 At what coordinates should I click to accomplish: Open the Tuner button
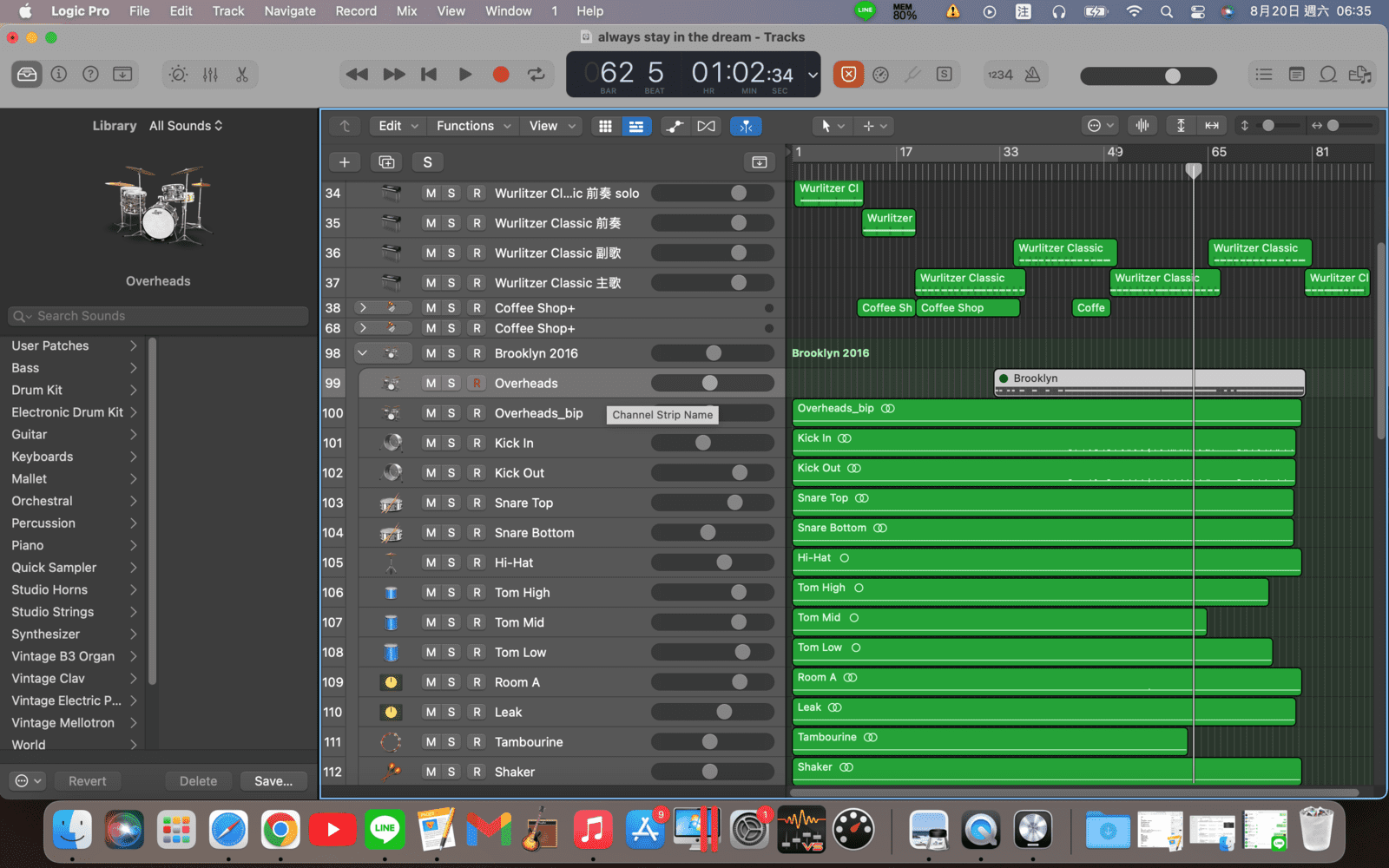pos(912,75)
